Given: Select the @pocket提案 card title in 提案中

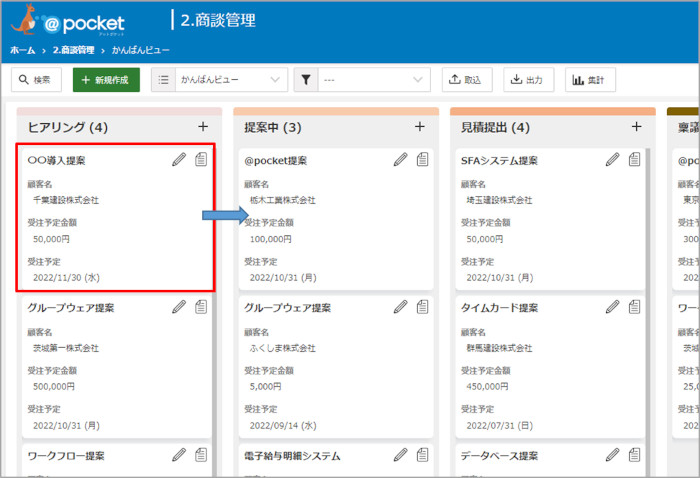Looking at the screenshot, I should pyautogui.click(x=275, y=161).
